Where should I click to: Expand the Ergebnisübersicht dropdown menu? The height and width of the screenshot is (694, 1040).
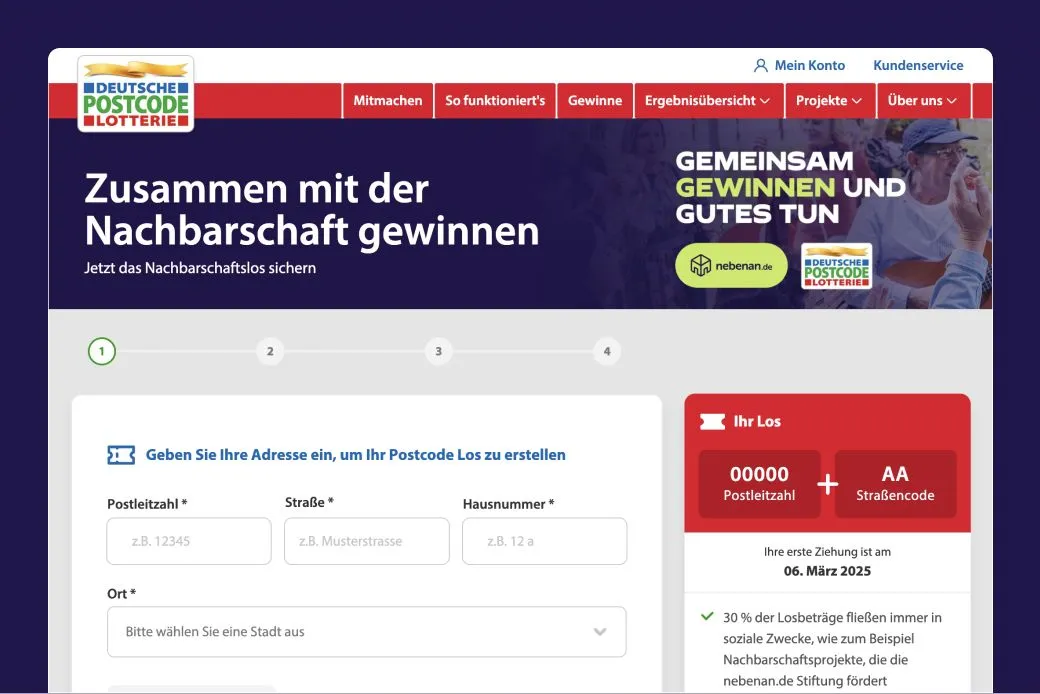point(708,101)
